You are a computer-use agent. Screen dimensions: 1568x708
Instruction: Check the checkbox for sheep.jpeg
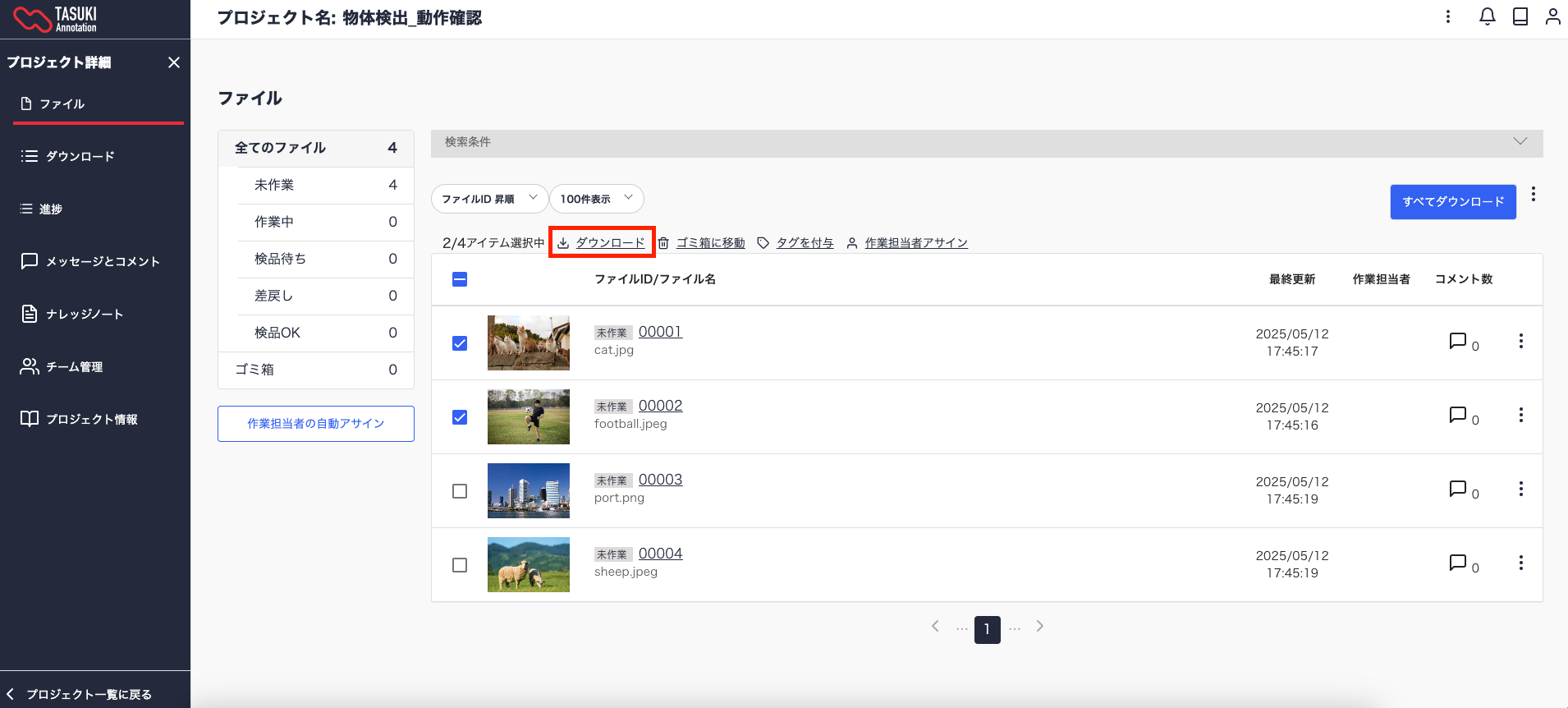pos(460,565)
